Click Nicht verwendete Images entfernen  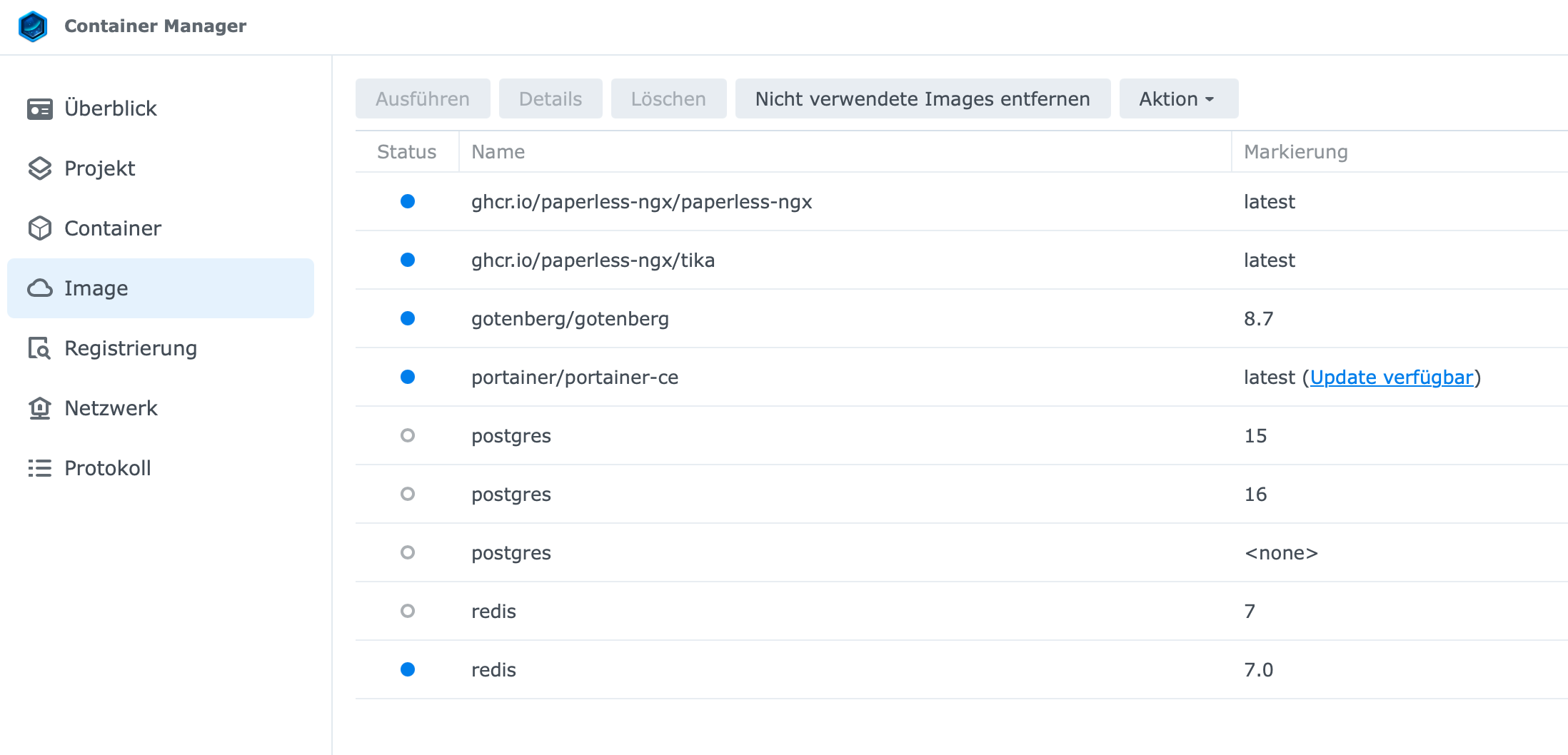point(923,98)
